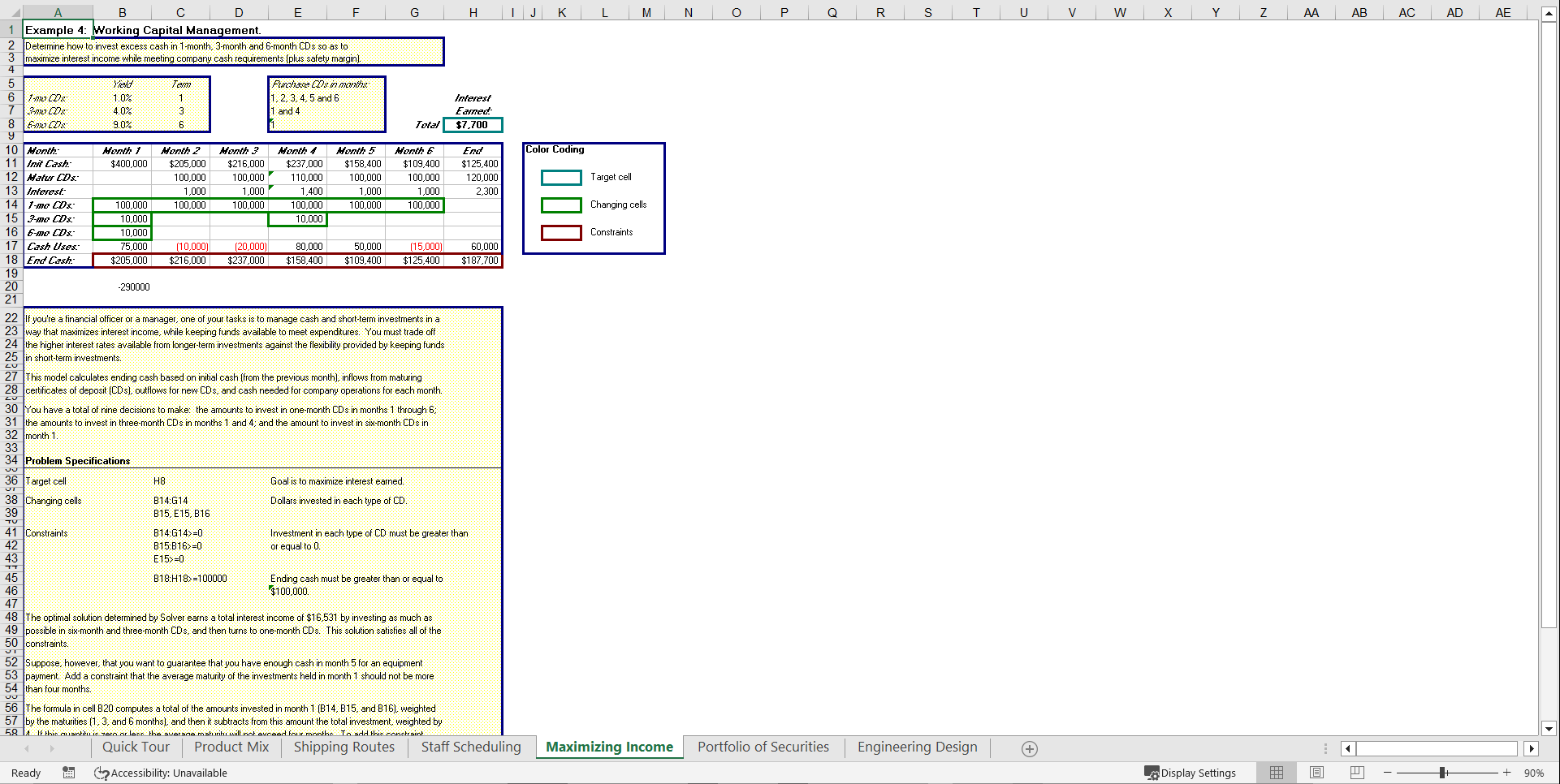Click the macro recording icon near Ready
The image size is (1560, 784).
point(69,773)
